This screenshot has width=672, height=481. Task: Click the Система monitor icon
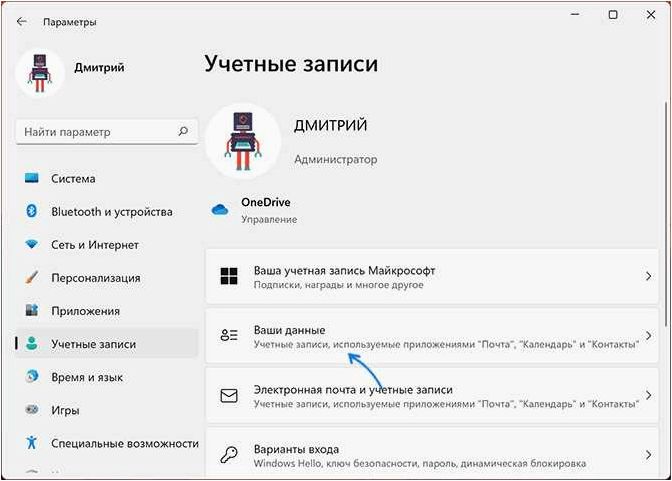pos(32,178)
